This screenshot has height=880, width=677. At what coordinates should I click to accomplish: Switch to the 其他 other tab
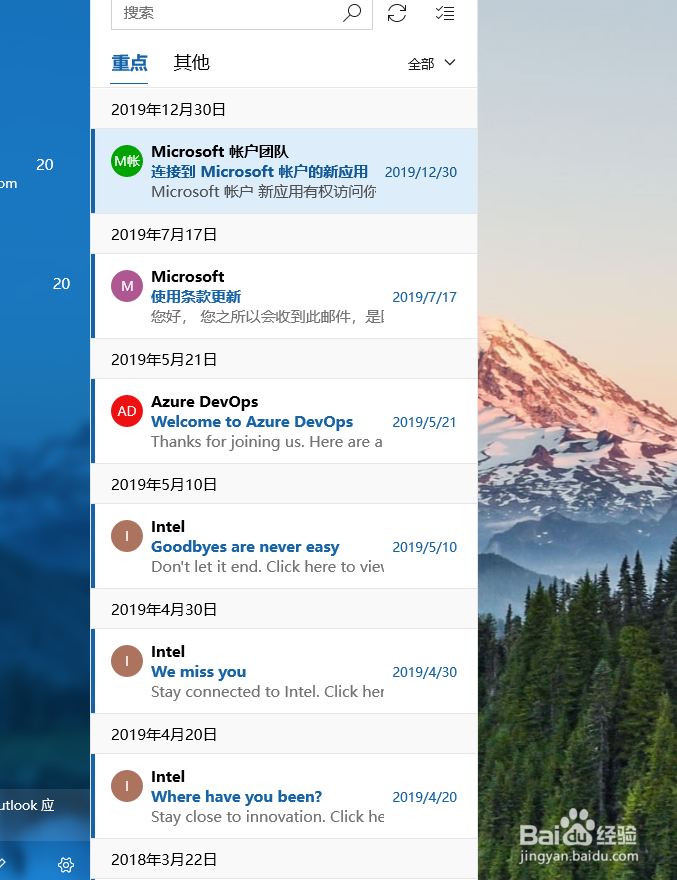(x=191, y=63)
